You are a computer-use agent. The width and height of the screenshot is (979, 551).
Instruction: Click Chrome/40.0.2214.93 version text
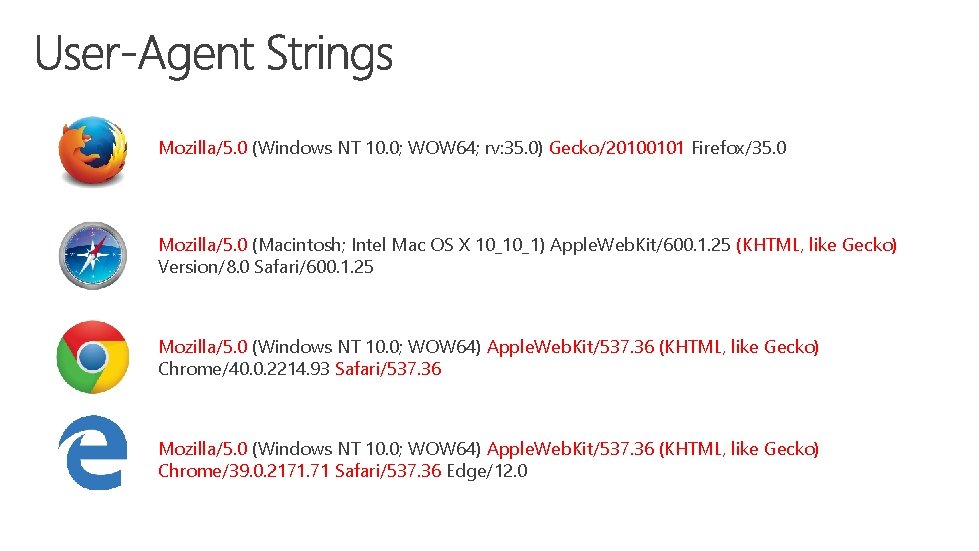pyautogui.click(x=244, y=369)
